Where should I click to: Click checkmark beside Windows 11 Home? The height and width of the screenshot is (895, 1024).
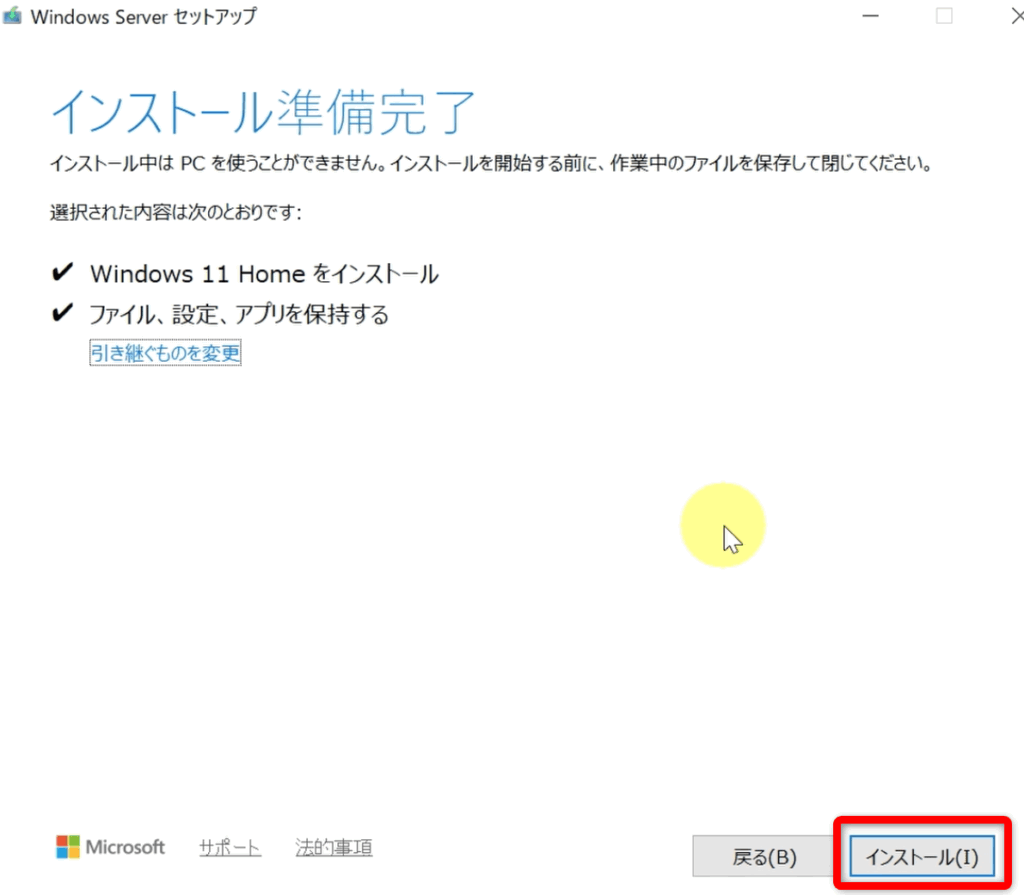62,273
